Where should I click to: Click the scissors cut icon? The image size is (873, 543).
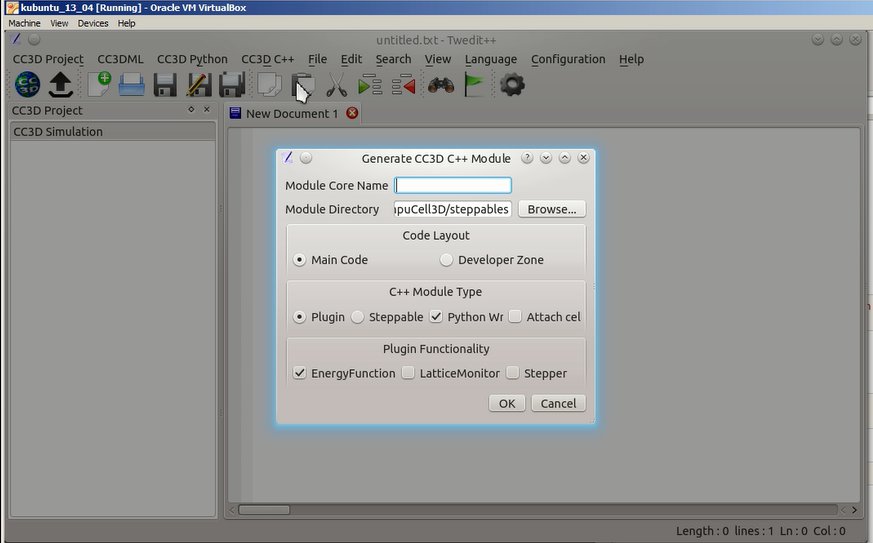[337, 85]
